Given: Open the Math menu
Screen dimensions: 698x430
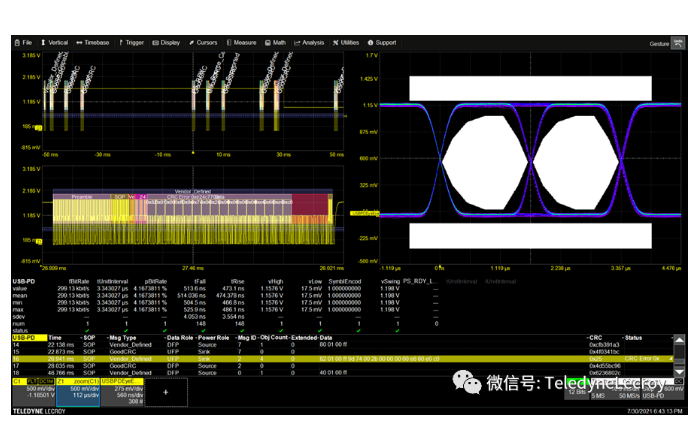Looking at the screenshot, I should (277, 43).
